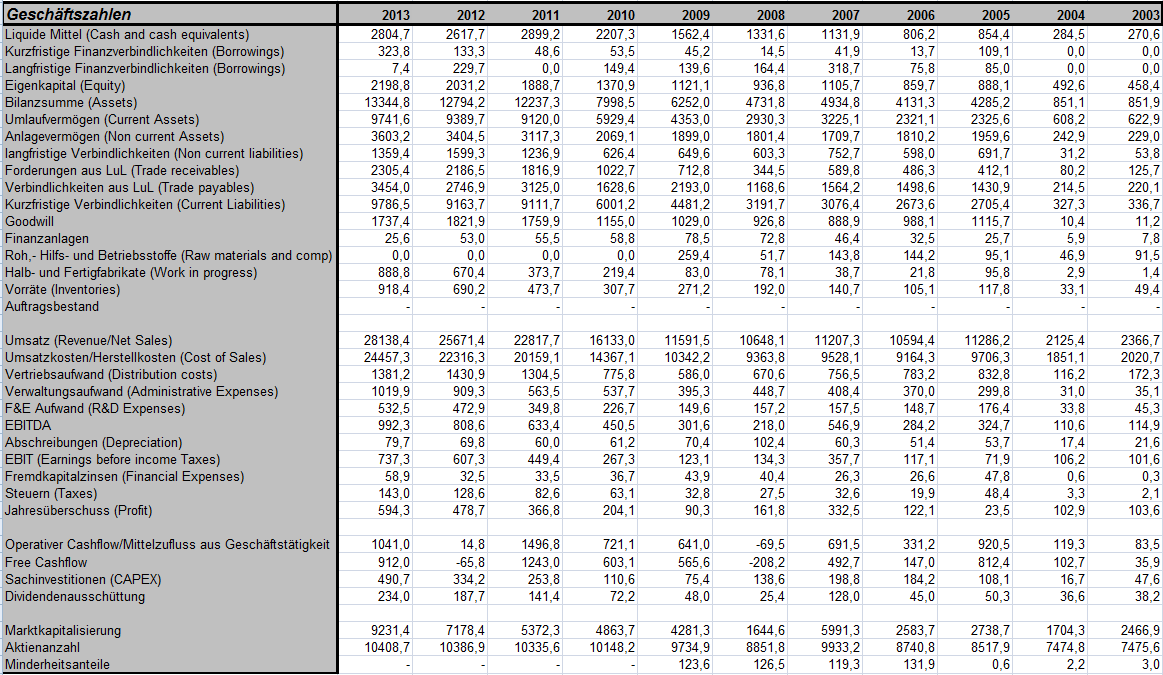The image size is (1163, 675).
Task: Select the Fremdkapitalzinsen row label
Action: pyautogui.click(x=125, y=477)
